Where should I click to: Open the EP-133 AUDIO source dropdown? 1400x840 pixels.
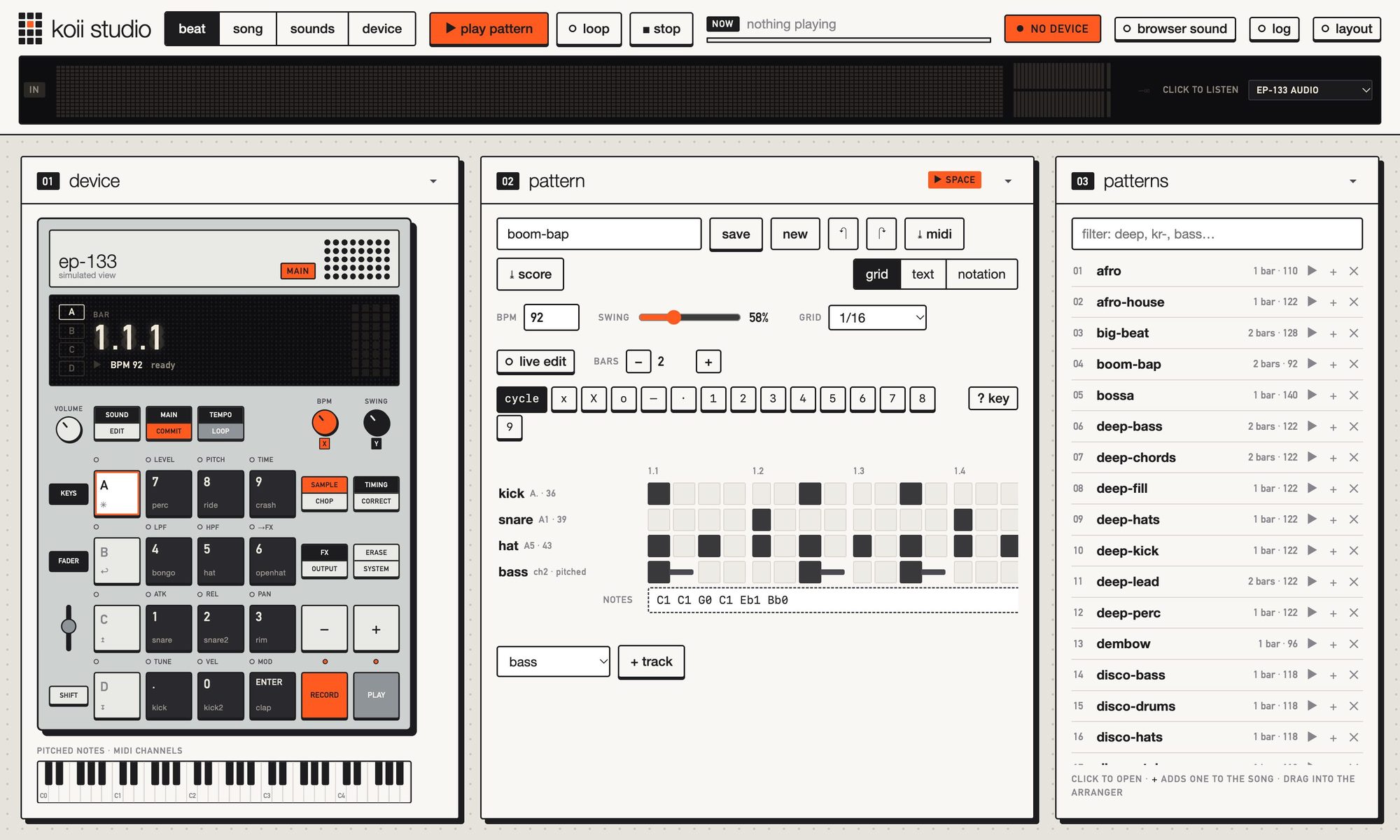coord(1310,90)
